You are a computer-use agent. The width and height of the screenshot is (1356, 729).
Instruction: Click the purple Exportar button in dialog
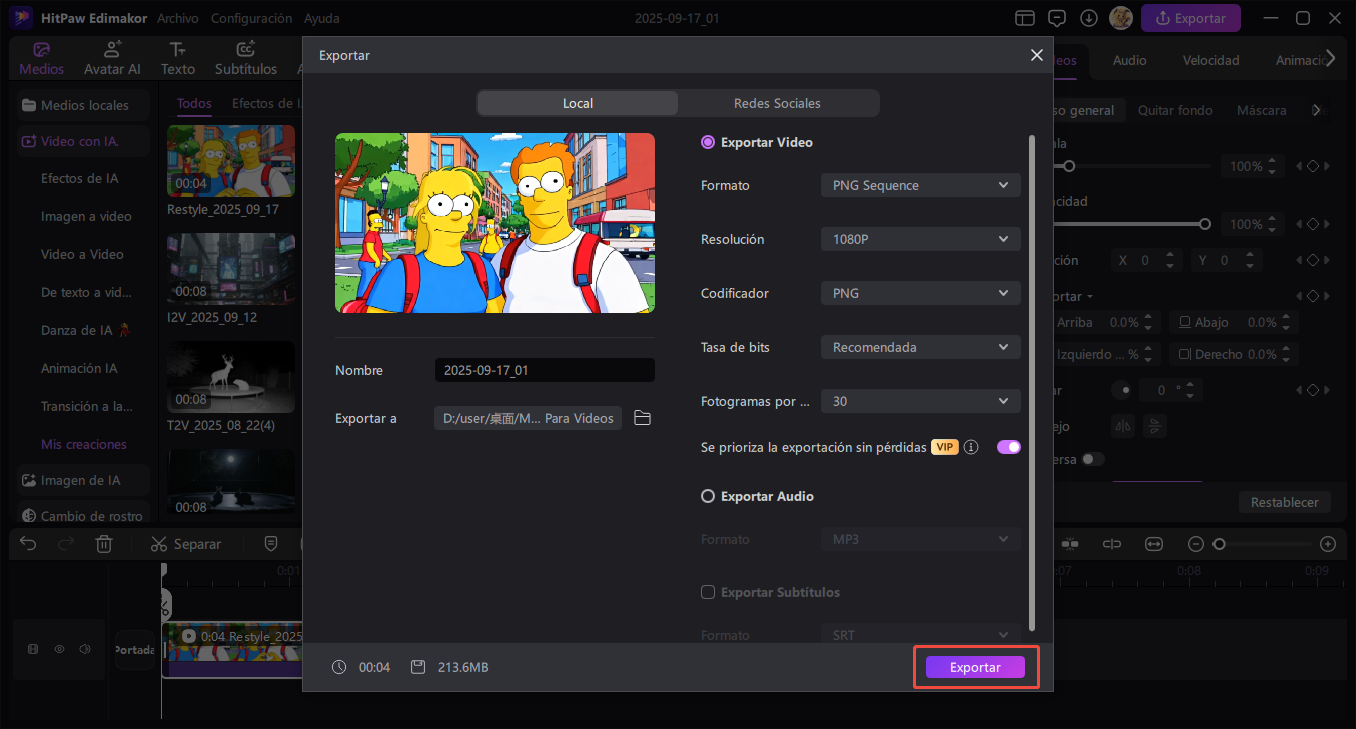(x=975, y=667)
